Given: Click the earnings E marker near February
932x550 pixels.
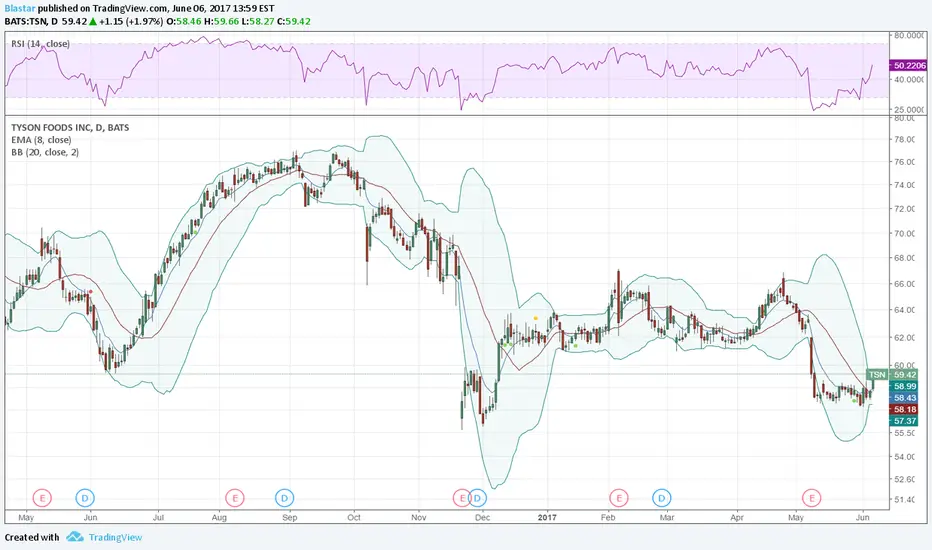Looking at the screenshot, I should [619, 498].
